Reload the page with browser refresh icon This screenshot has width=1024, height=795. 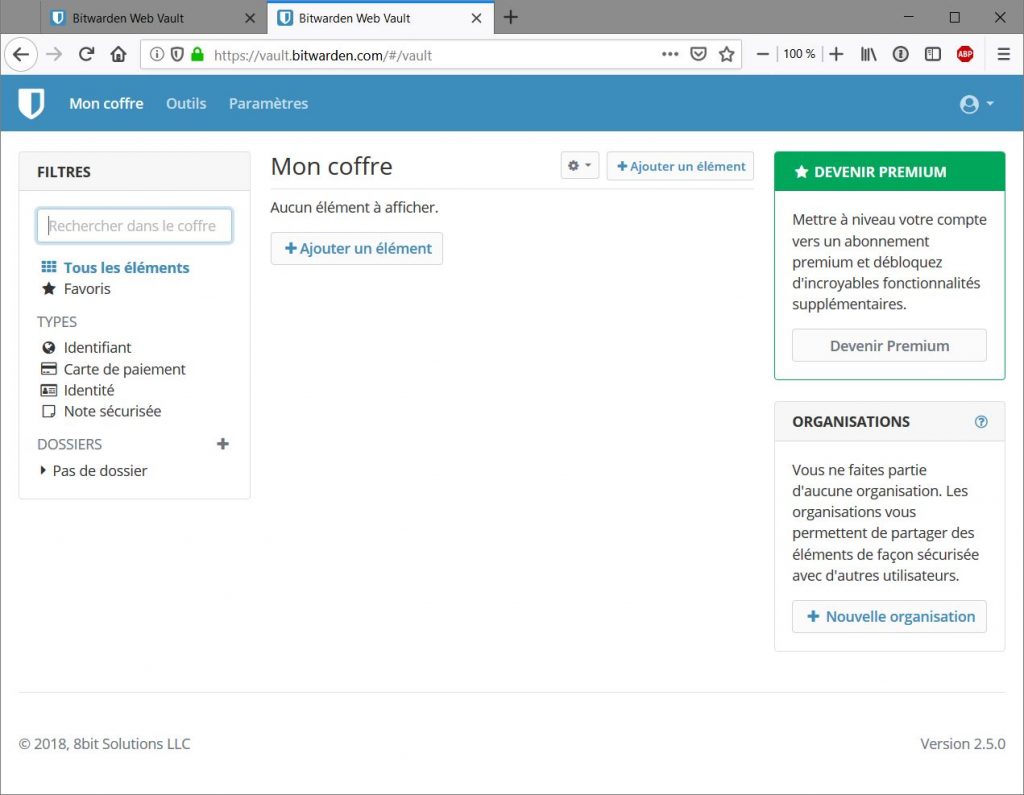click(86, 54)
